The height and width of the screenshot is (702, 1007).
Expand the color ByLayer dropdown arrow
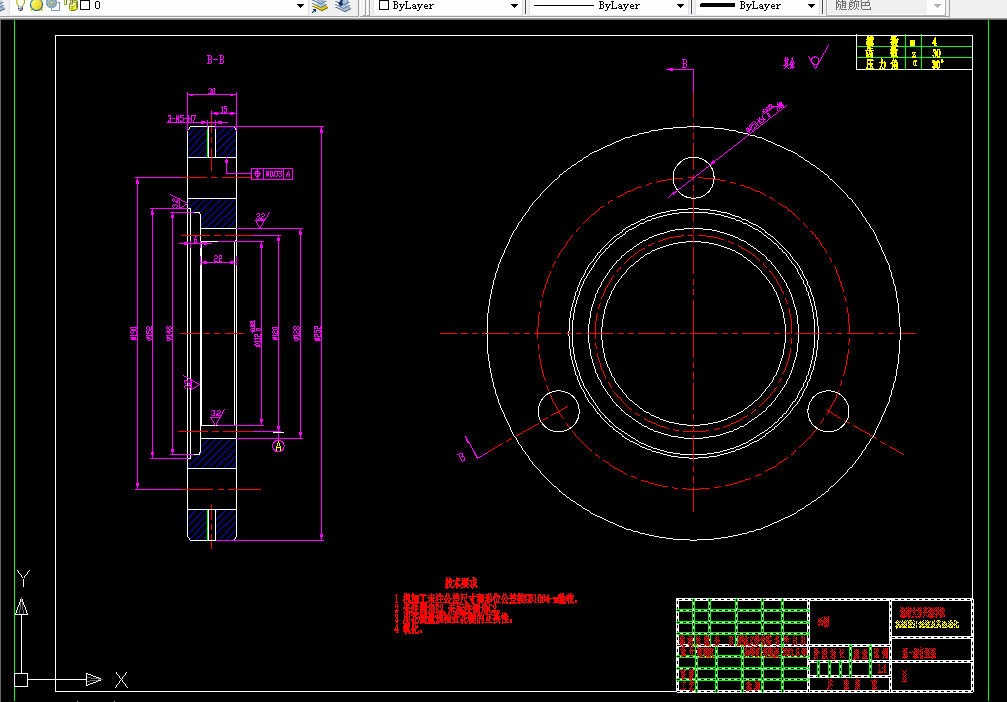point(514,6)
